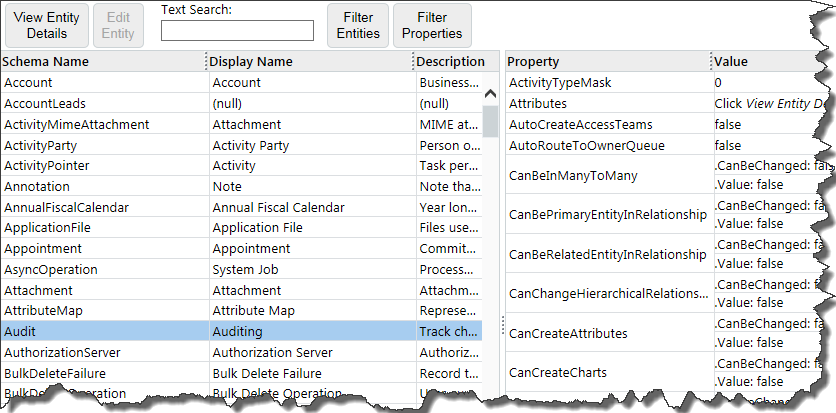Click the Description column header

450,62
